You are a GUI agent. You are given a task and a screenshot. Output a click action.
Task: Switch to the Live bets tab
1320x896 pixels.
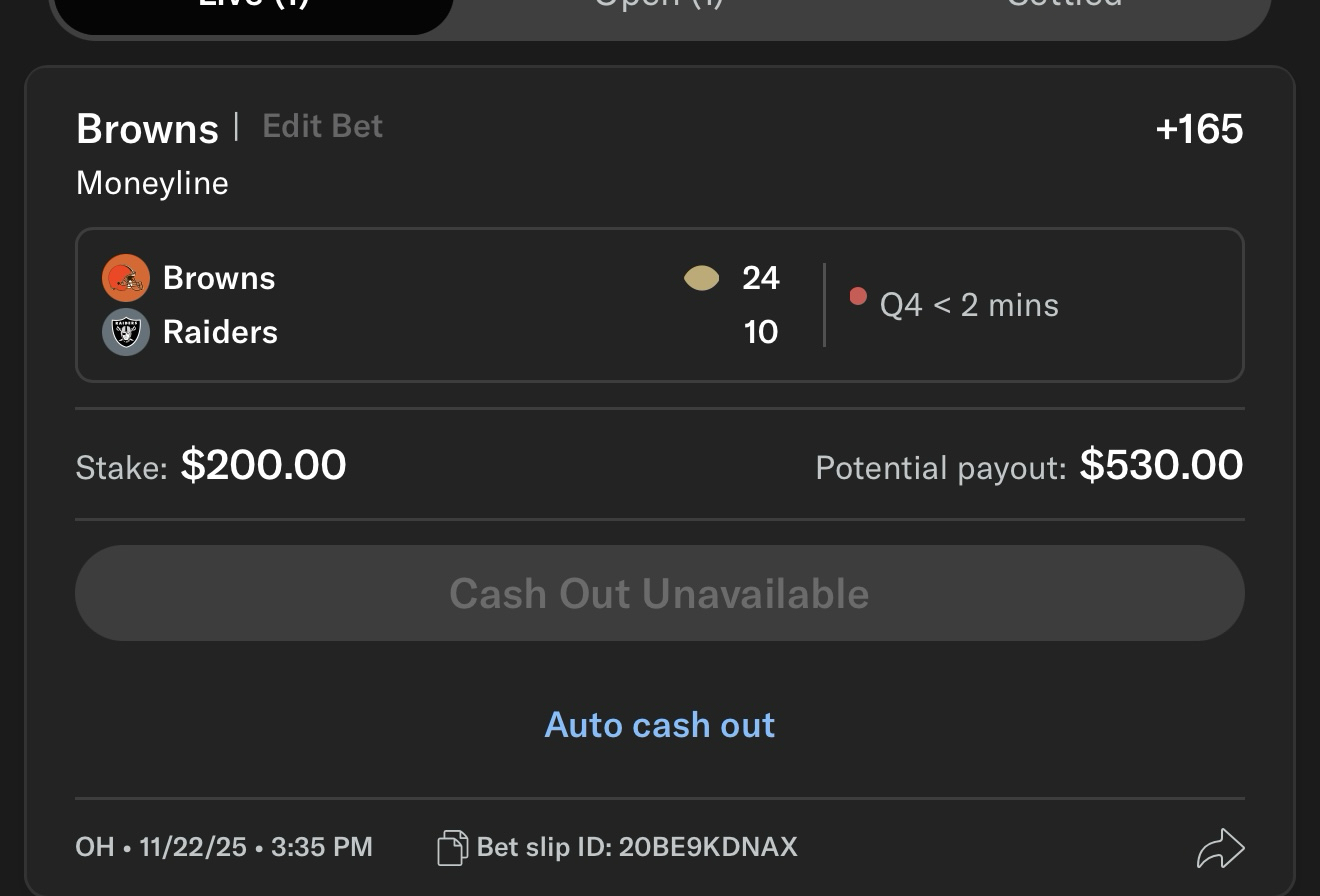point(254,8)
